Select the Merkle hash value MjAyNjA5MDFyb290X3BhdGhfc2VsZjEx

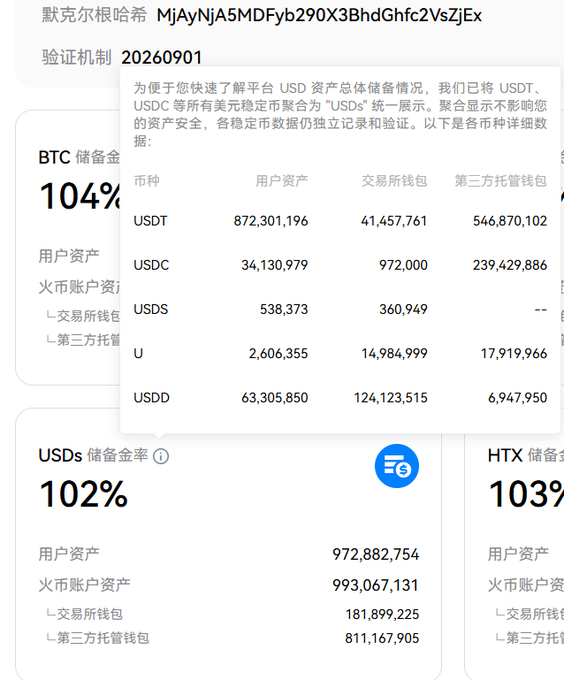click(x=319, y=16)
